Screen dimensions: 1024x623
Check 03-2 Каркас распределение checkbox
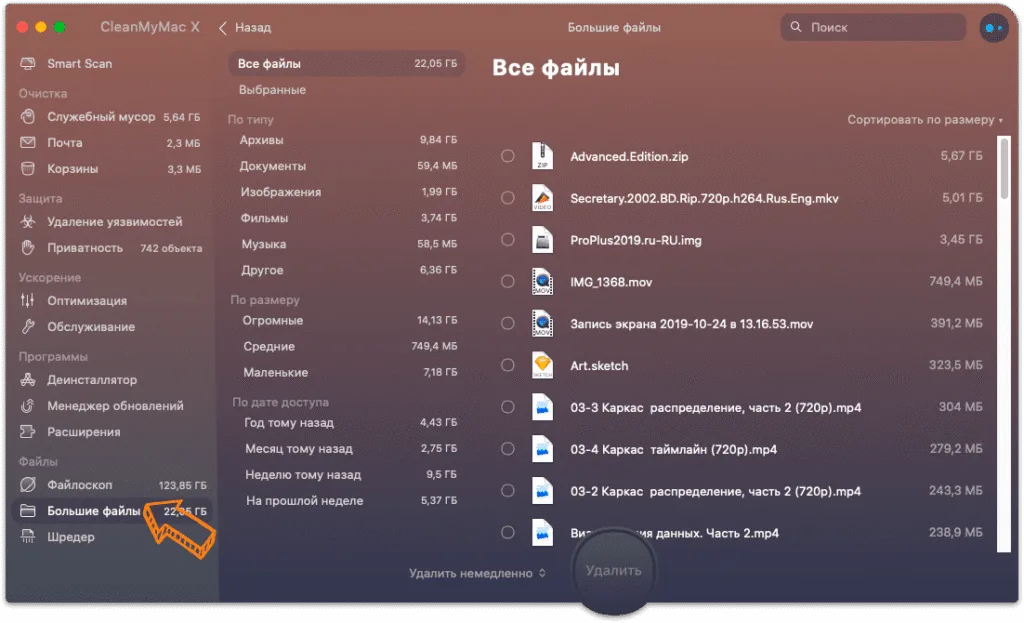(507, 490)
